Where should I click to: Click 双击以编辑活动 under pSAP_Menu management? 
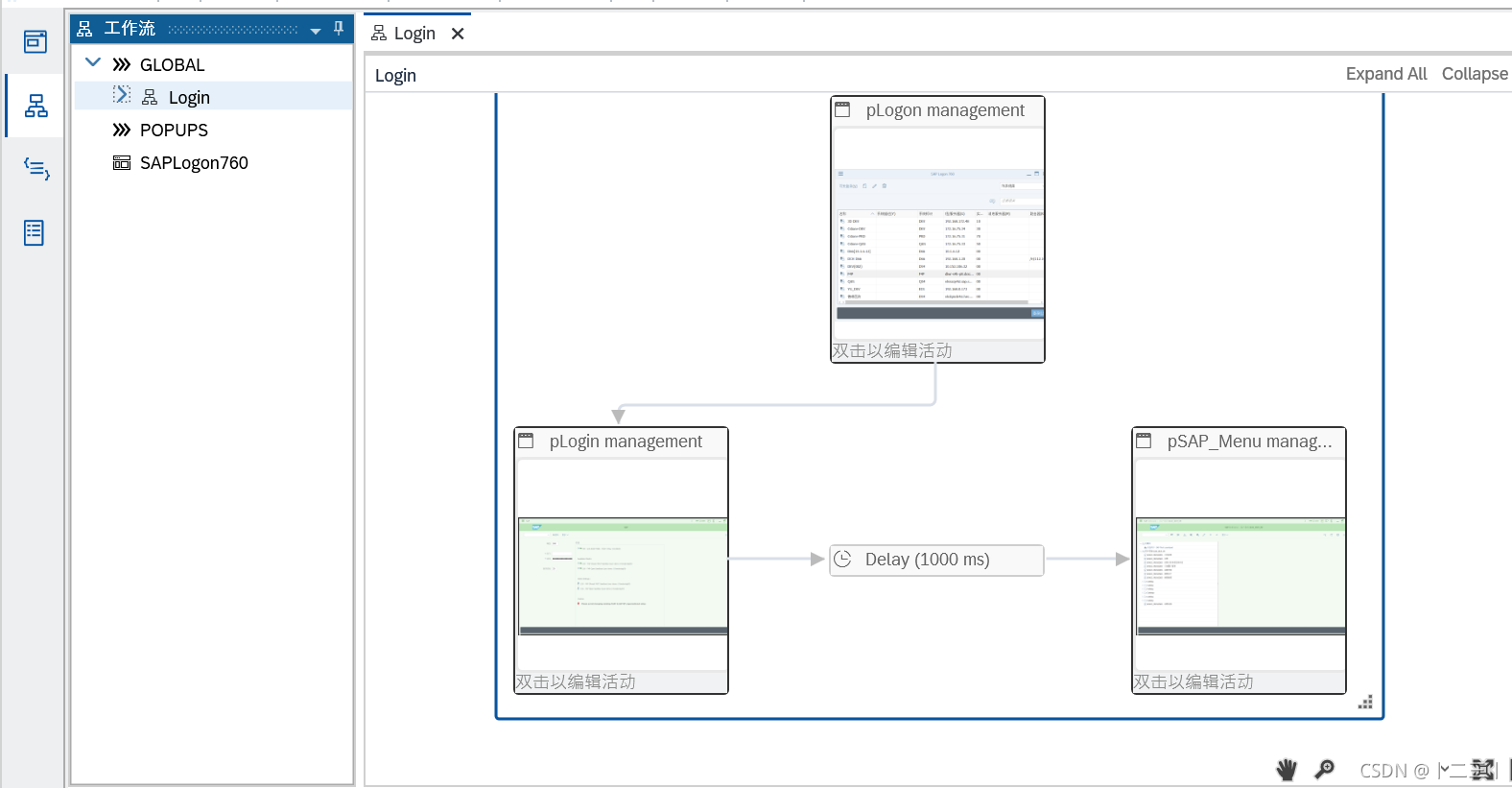point(1193,682)
